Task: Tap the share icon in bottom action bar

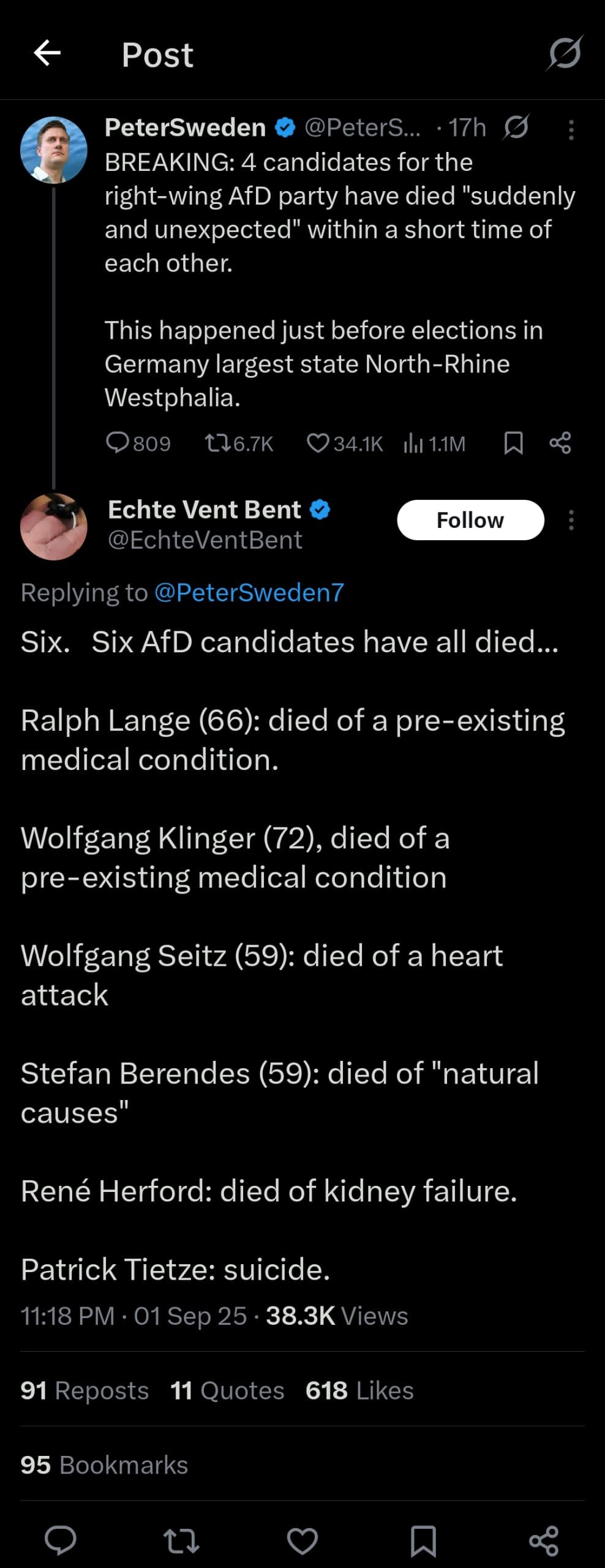Action: [543, 1540]
